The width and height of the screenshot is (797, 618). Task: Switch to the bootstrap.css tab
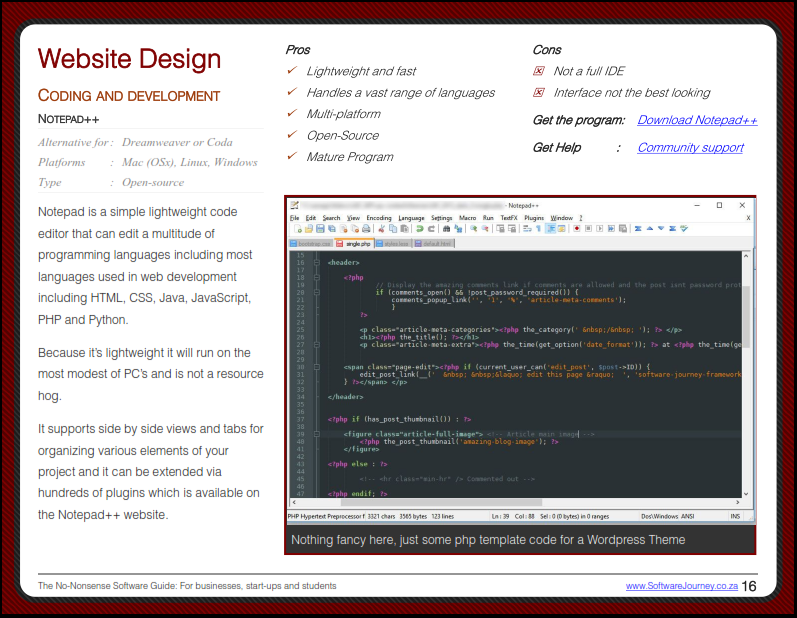click(310, 243)
